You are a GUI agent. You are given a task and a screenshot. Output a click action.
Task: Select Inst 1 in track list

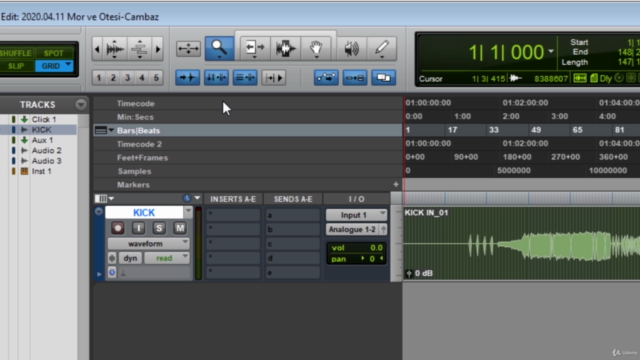click(x=42, y=171)
